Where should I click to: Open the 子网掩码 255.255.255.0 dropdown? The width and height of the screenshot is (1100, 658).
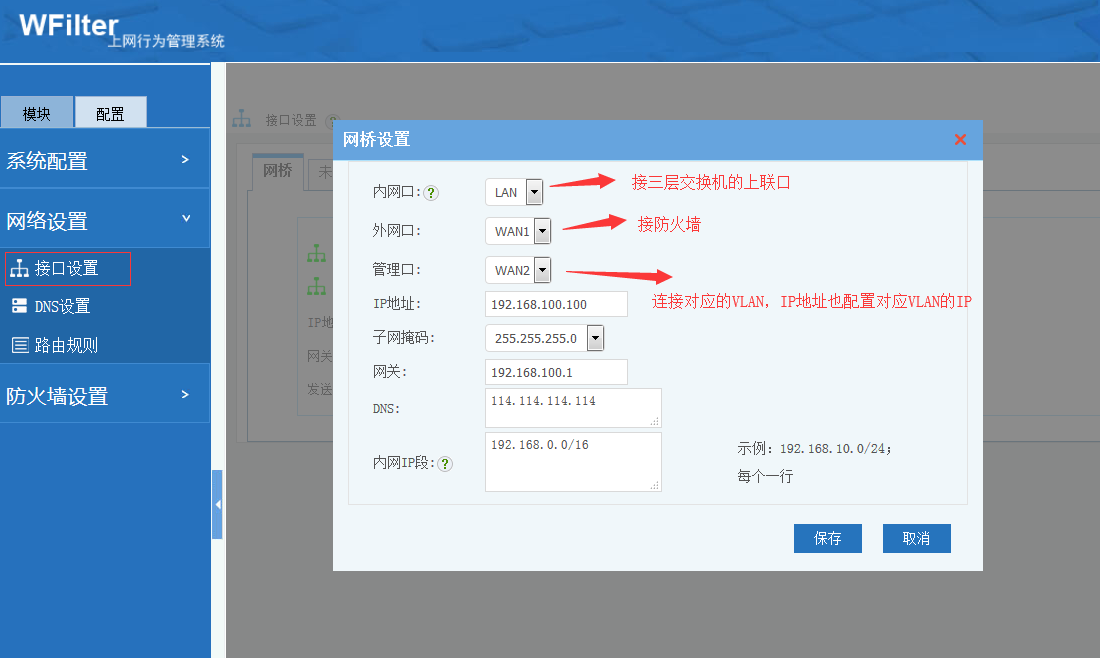point(595,338)
